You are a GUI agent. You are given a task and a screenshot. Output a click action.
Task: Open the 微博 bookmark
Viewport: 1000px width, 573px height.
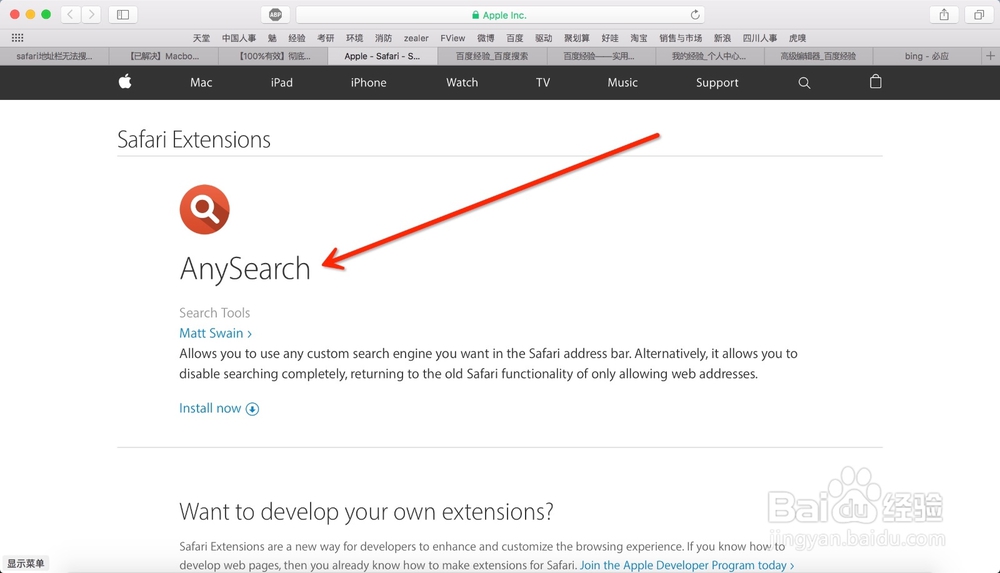(486, 38)
